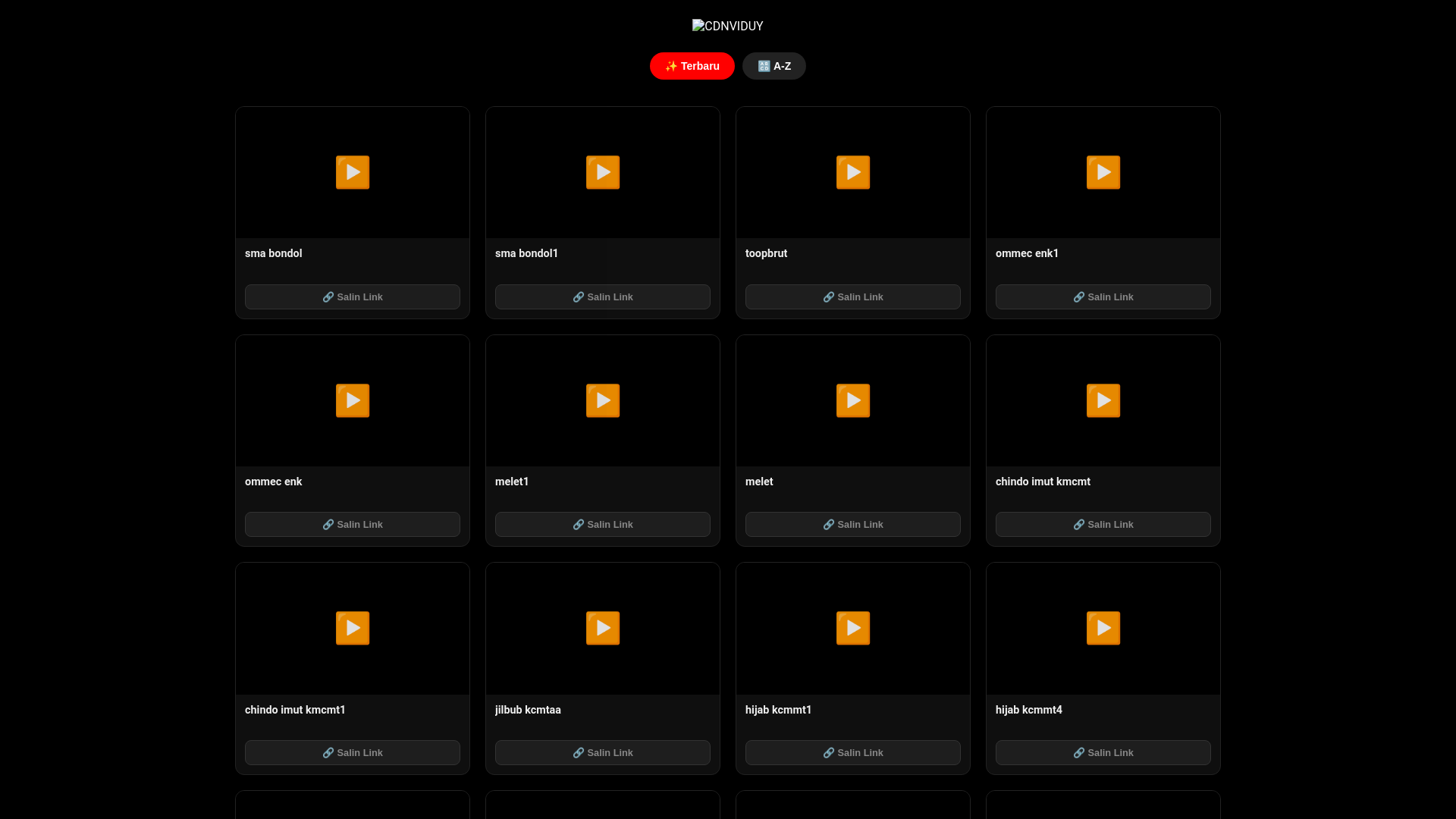Viewport: 1456px width, 819px height.
Task: Click the "toopbrut" title text
Action: tap(766, 253)
